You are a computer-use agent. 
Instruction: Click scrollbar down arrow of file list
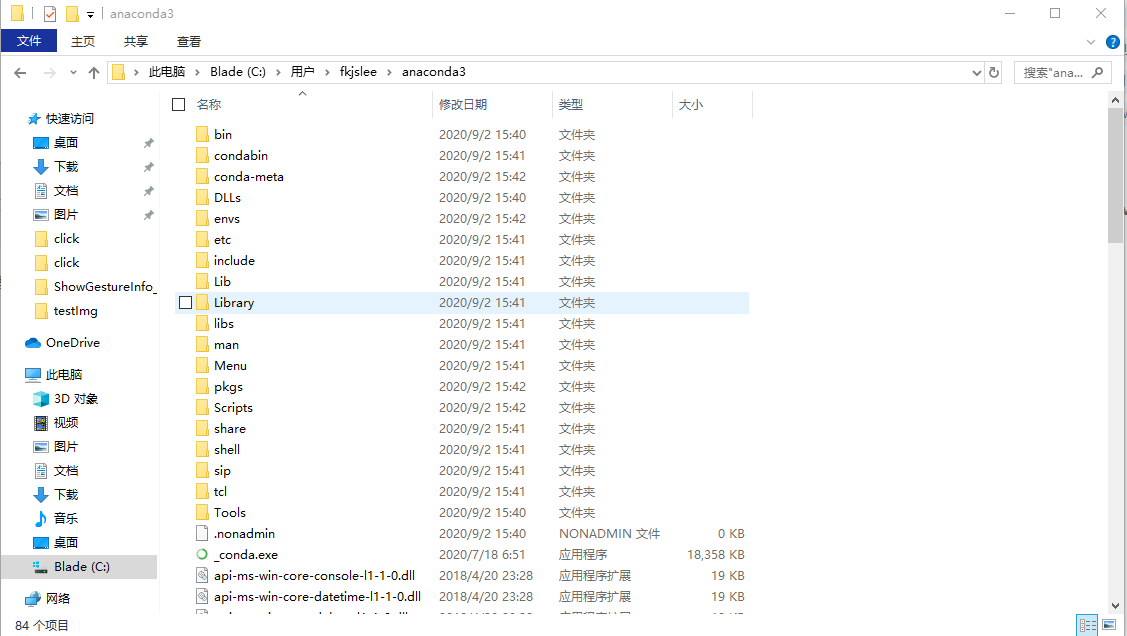(1115, 606)
